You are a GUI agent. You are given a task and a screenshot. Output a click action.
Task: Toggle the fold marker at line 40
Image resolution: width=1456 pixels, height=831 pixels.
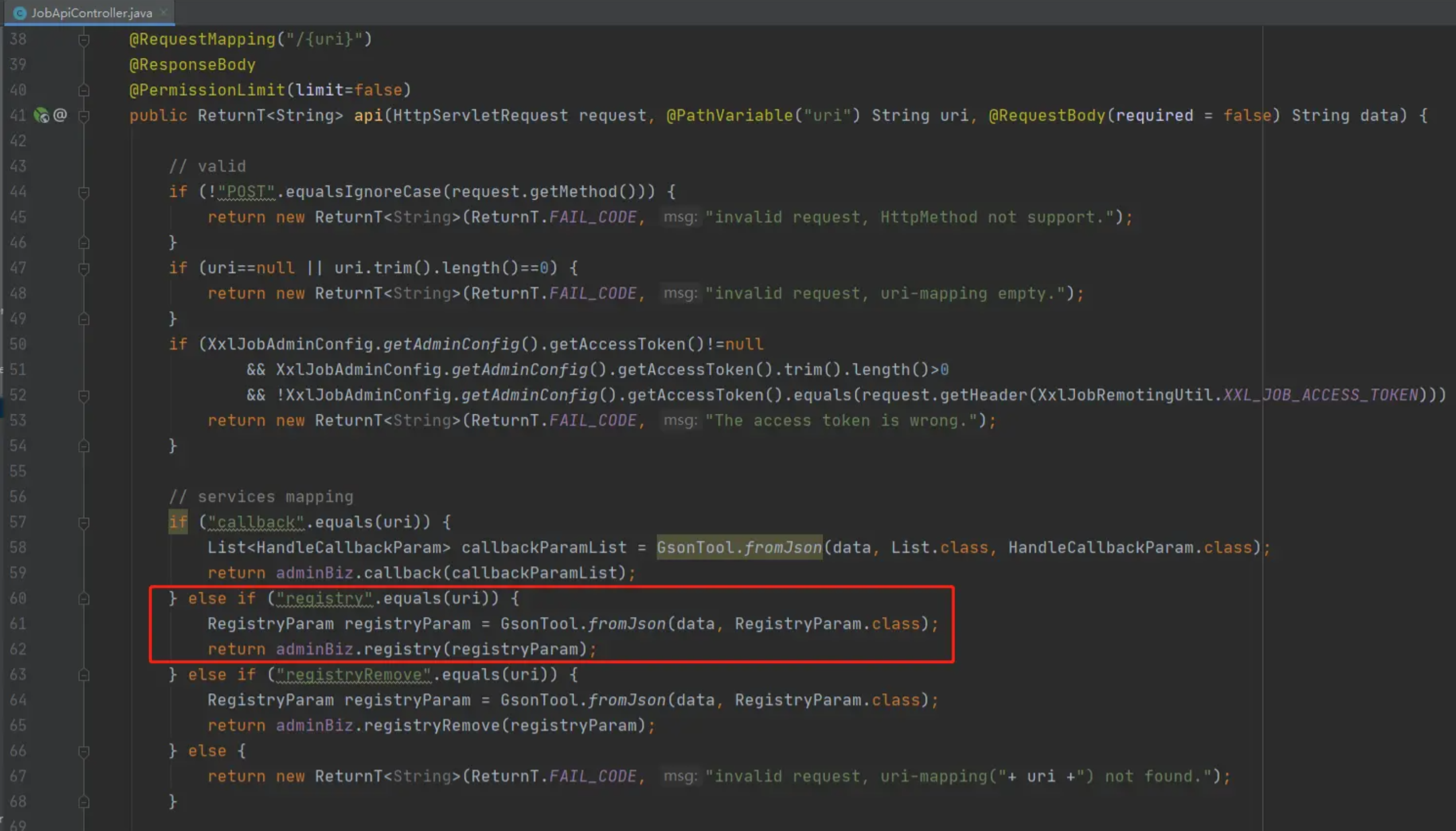(84, 90)
